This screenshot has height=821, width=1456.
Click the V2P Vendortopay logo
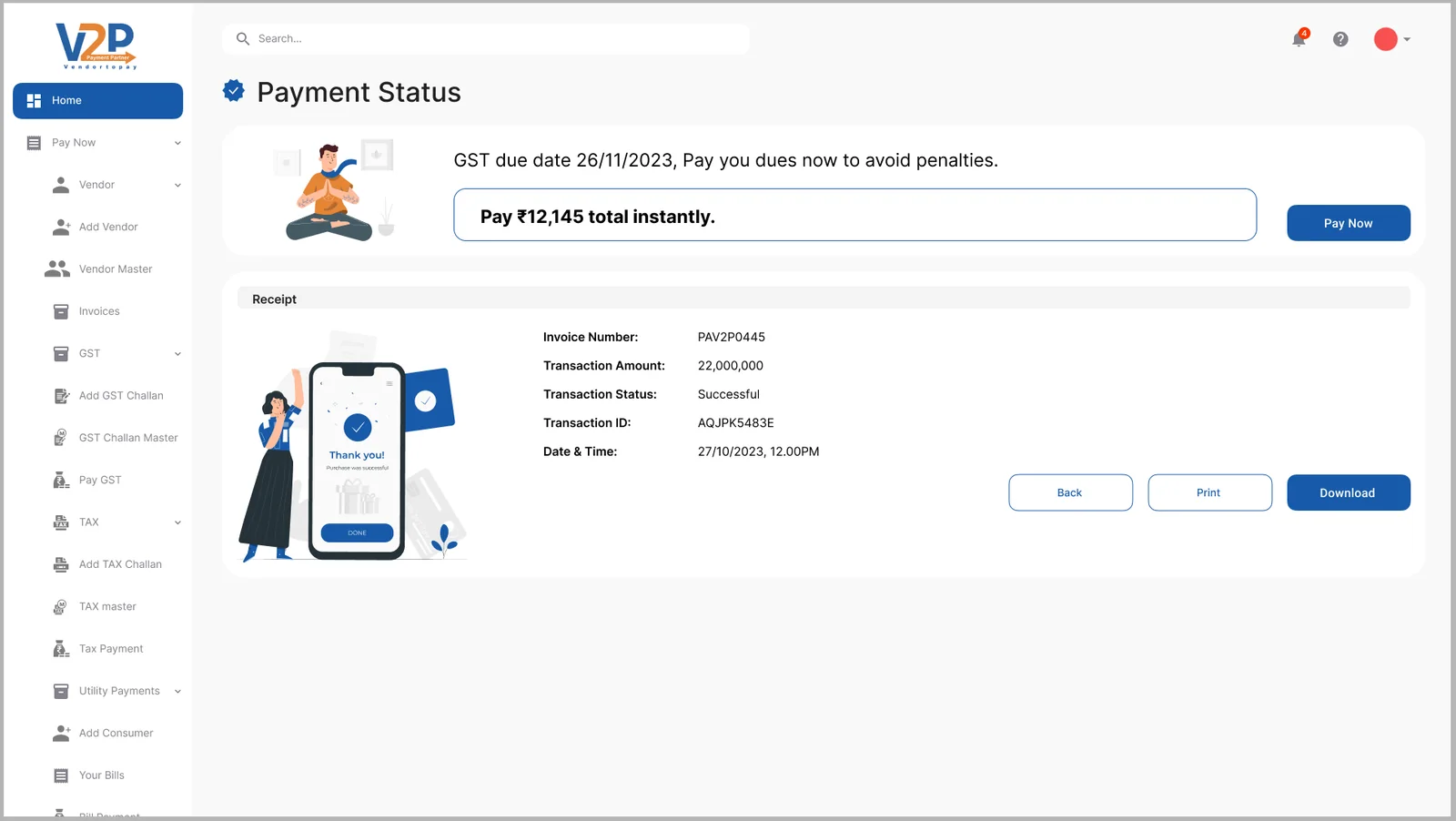pos(96,46)
